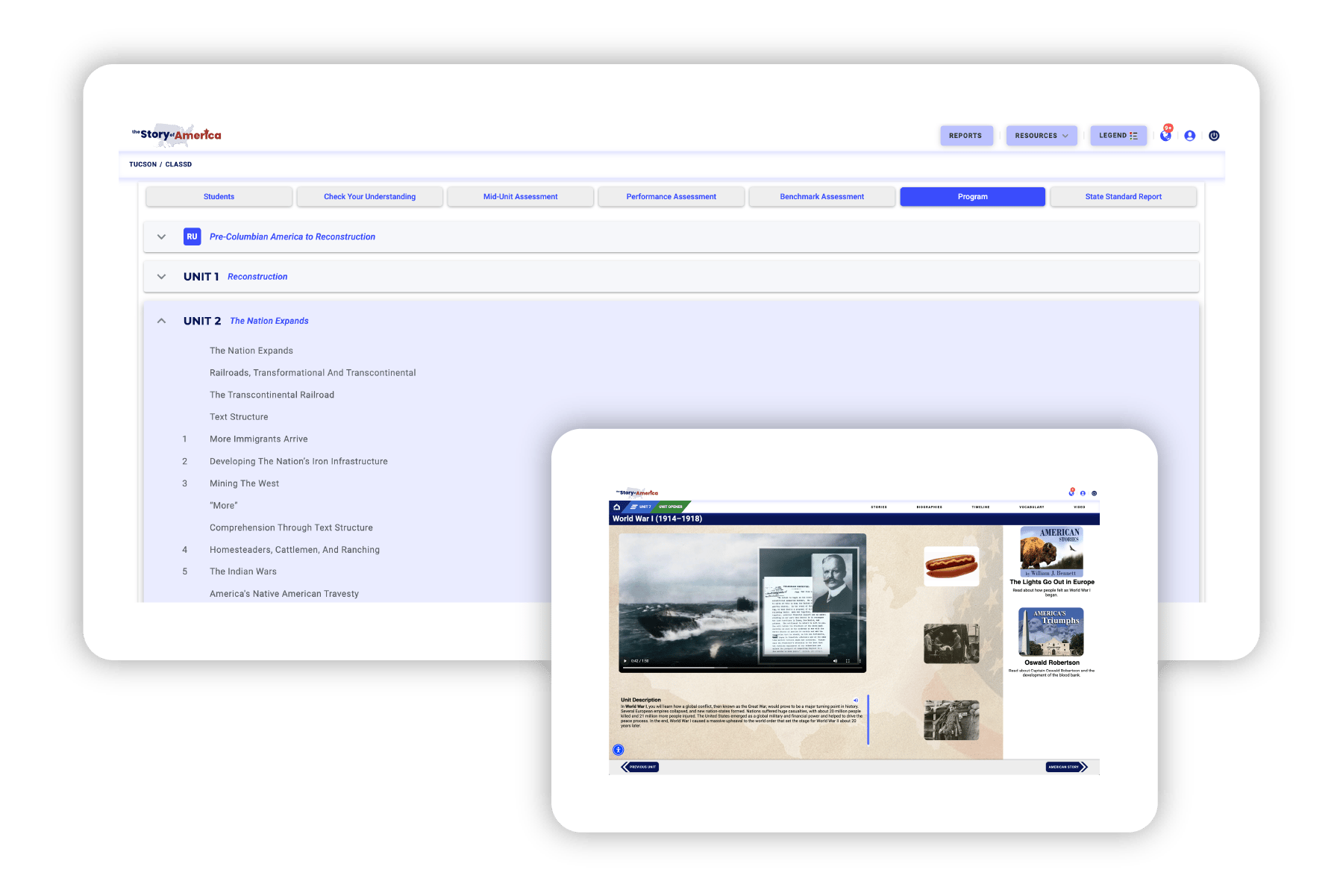Toggle fullscreen on the video player

point(848,660)
